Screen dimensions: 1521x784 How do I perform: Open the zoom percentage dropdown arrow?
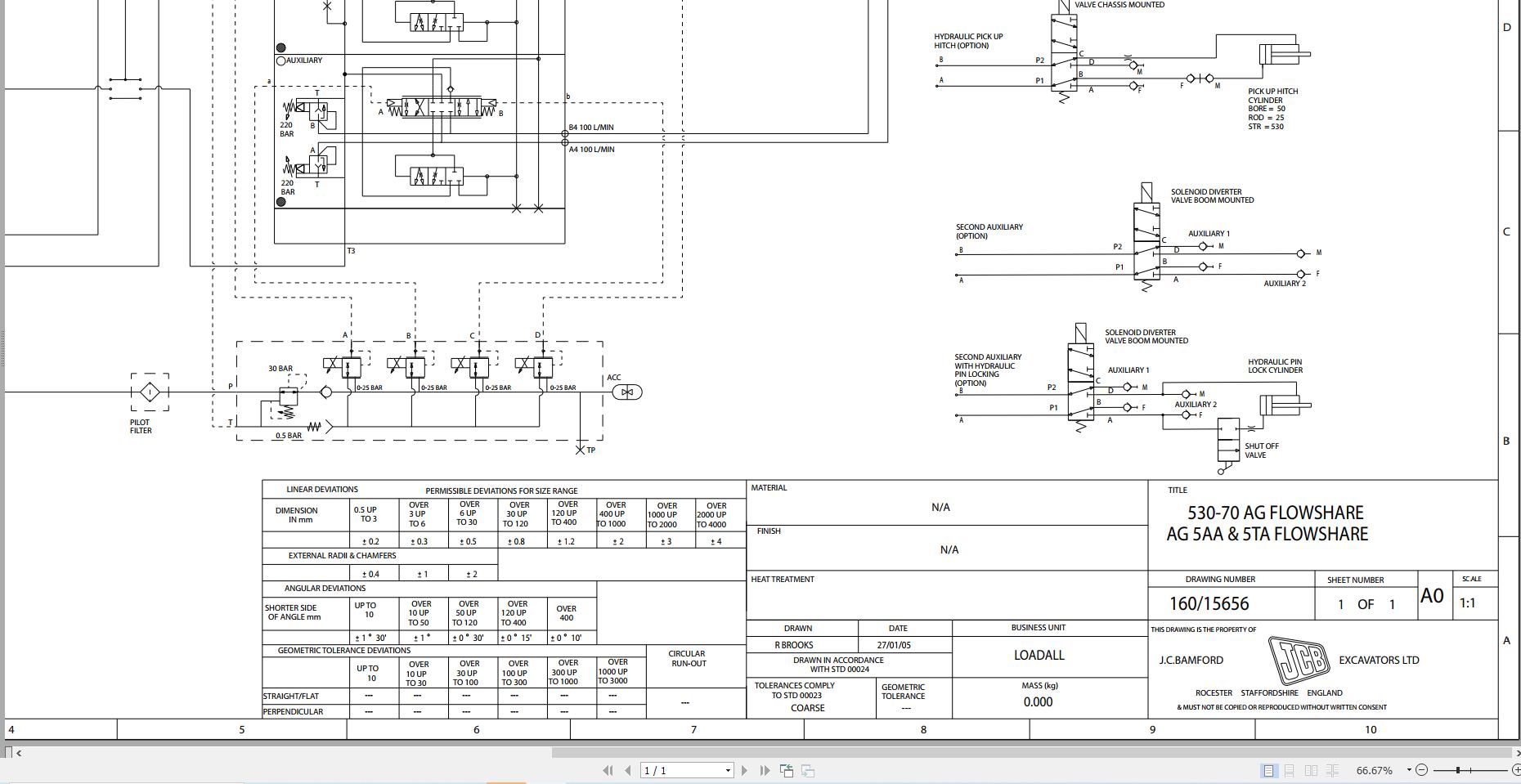point(1409,770)
